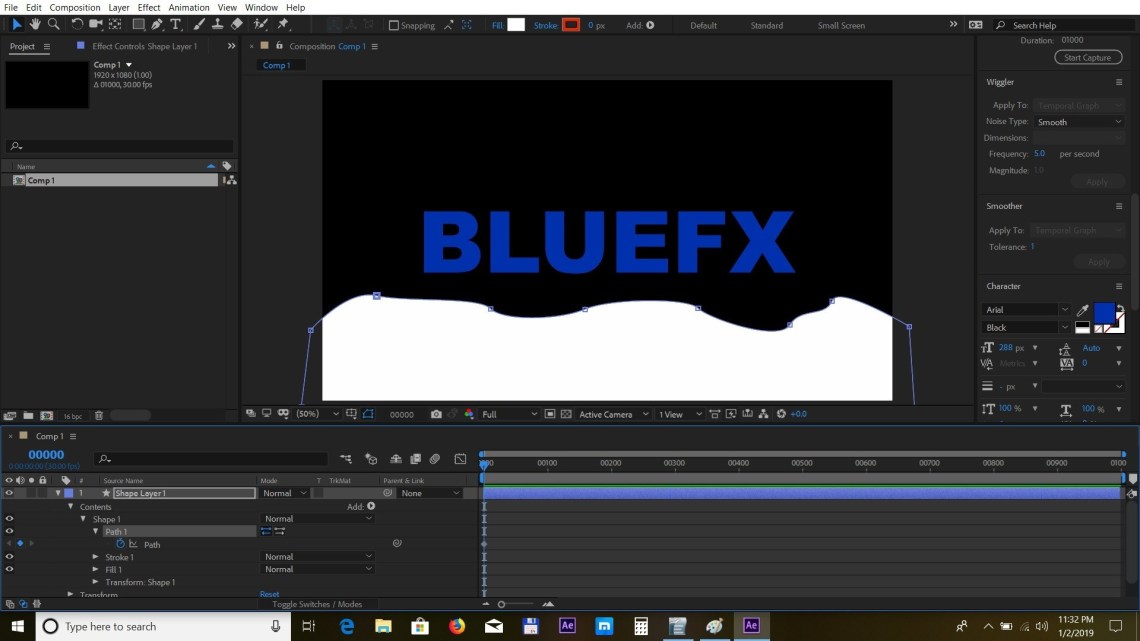The image size is (1140, 641).
Task: Open the Composition menu
Action: (75, 7)
